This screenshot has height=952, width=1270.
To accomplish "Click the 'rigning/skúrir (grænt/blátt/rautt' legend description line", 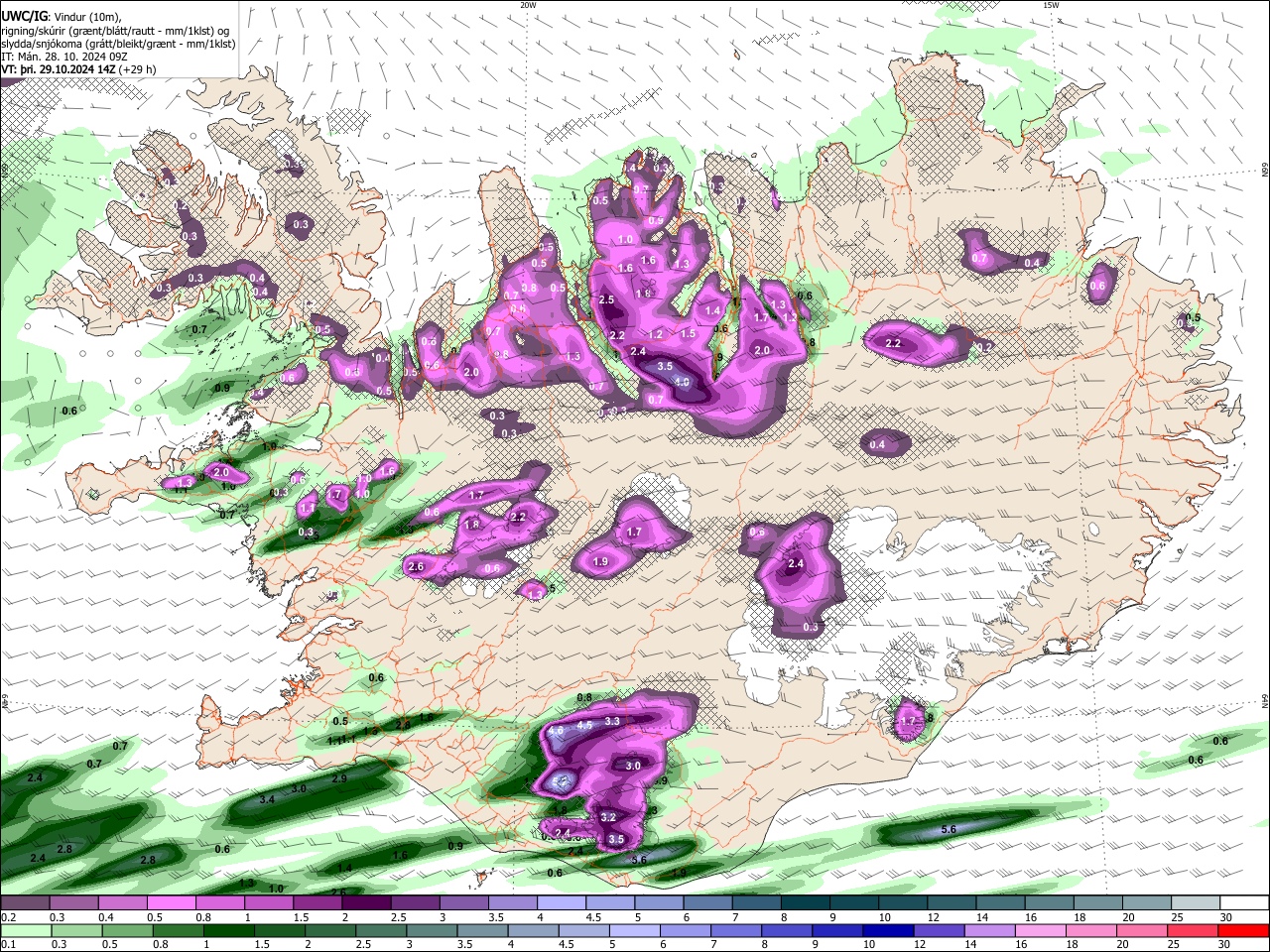I will pyautogui.click(x=117, y=31).
